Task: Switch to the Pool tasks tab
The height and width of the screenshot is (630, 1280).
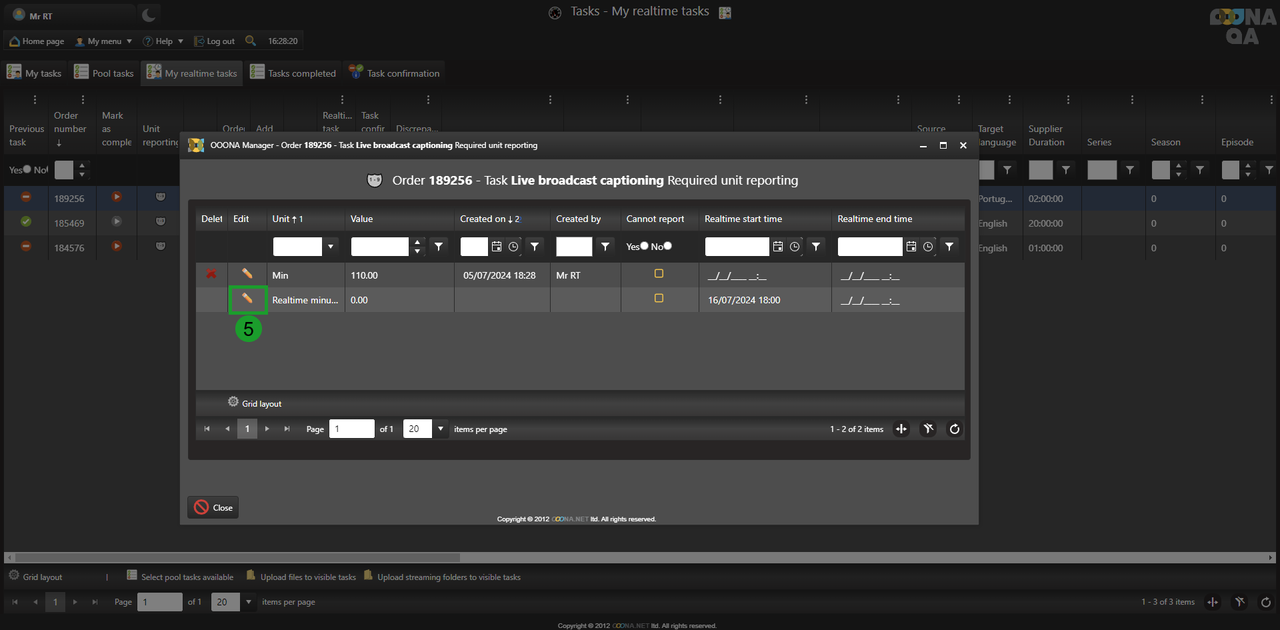Action: pyautogui.click(x=105, y=73)
